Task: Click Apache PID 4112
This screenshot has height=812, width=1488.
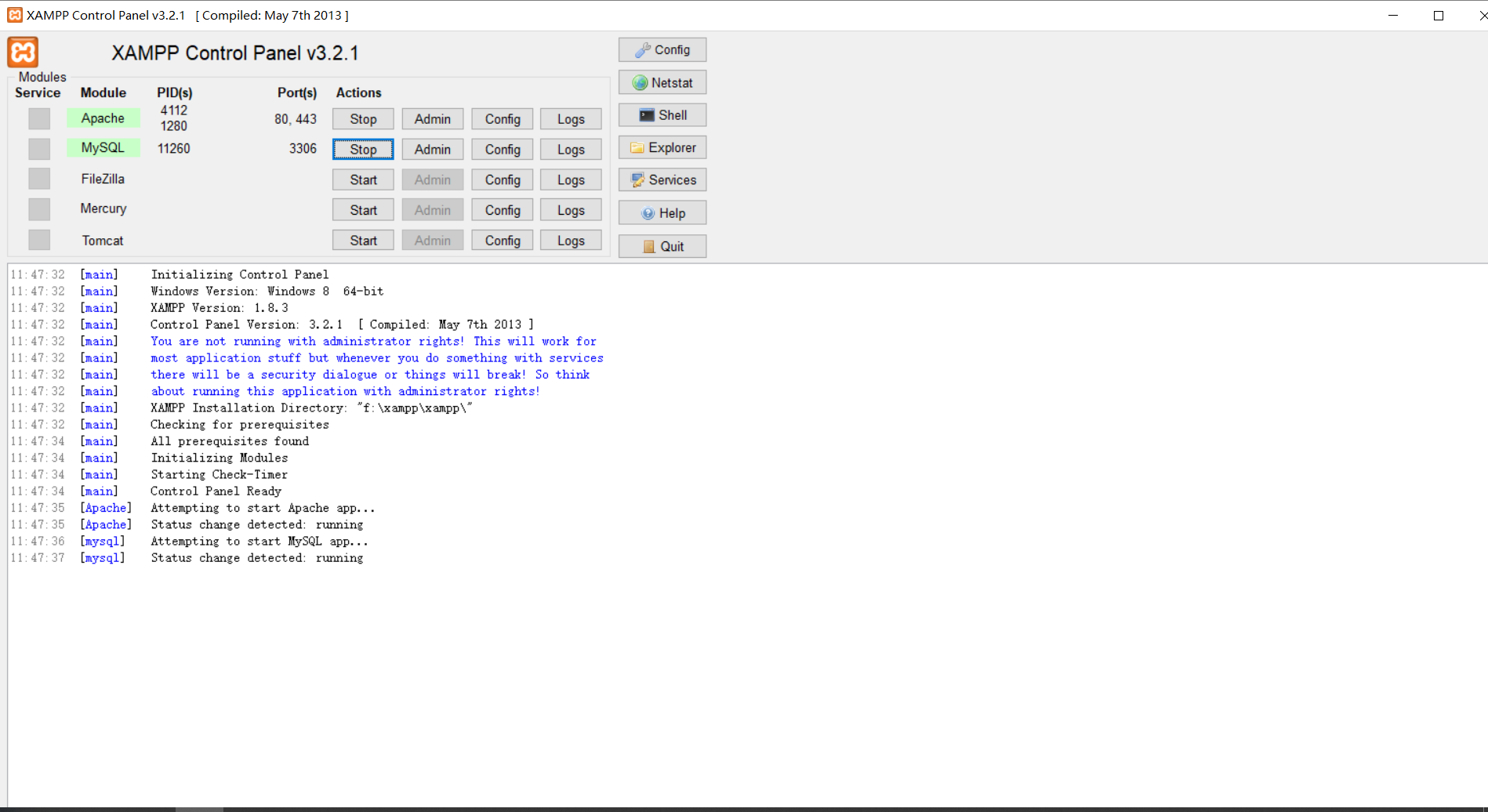Action: 173,111
